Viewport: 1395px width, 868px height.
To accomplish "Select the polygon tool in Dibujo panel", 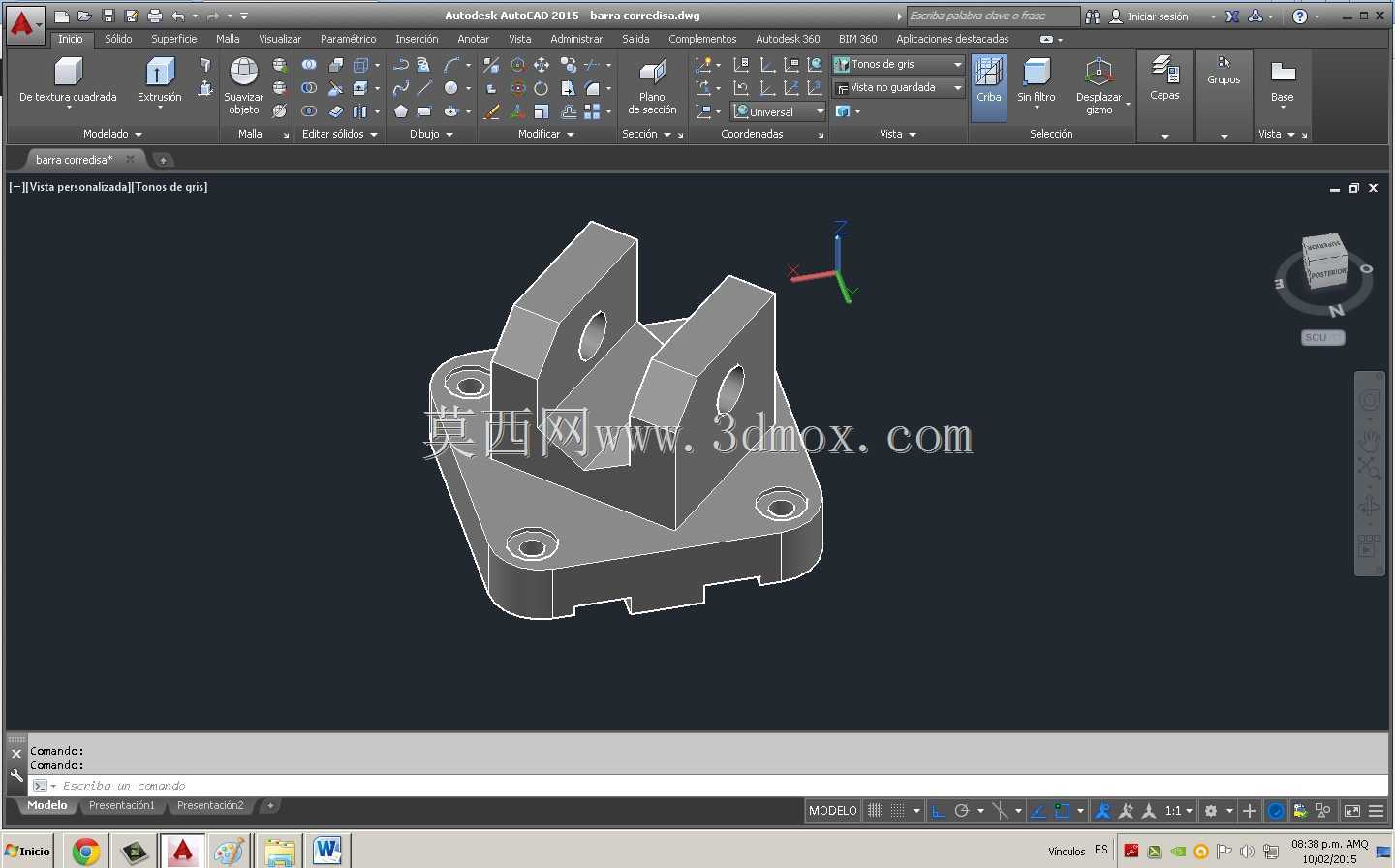I will click(x=401, y=111).
